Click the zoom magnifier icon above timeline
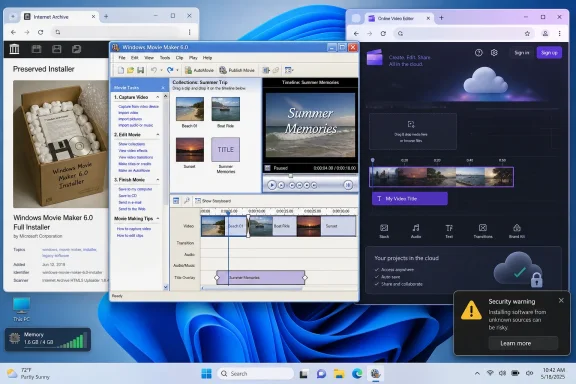This screenshot has height=384, width=576. [x=187, y=201]
